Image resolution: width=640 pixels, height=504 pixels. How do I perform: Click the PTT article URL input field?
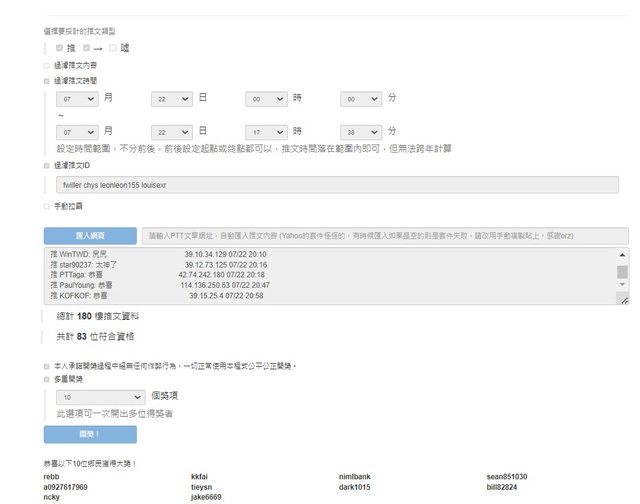tap(384, 236)
